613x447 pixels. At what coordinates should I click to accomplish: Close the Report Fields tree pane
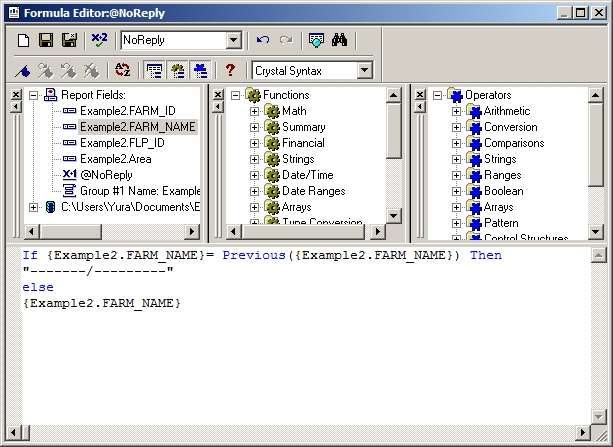16,95
